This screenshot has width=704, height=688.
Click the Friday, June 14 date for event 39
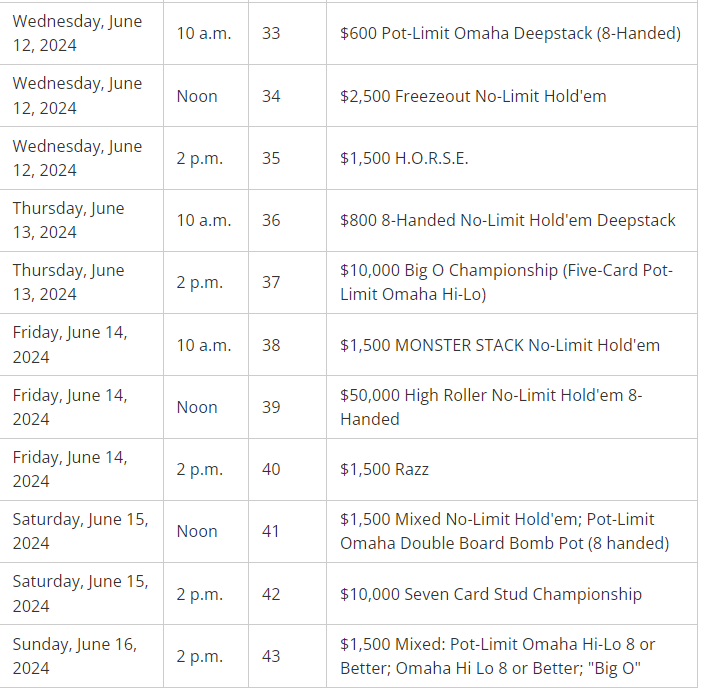click(x=69, y=407)
